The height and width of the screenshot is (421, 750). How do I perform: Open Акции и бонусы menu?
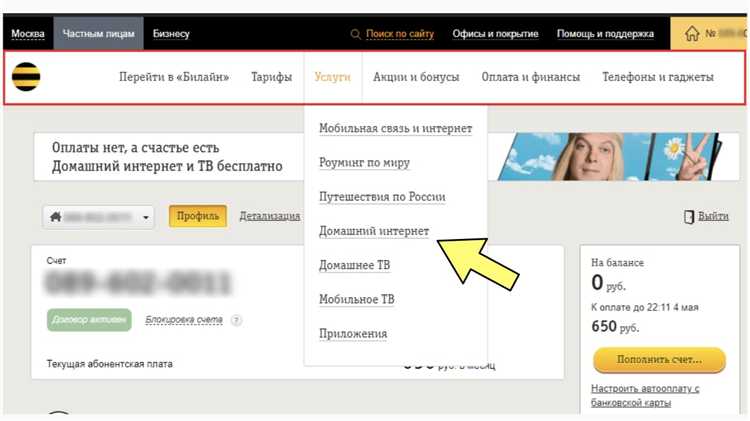(416, 77)
